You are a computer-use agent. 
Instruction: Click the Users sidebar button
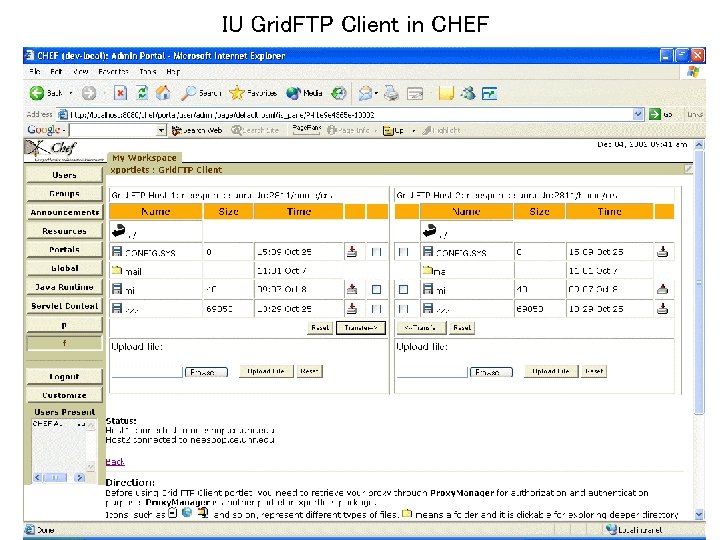point(64,175)
